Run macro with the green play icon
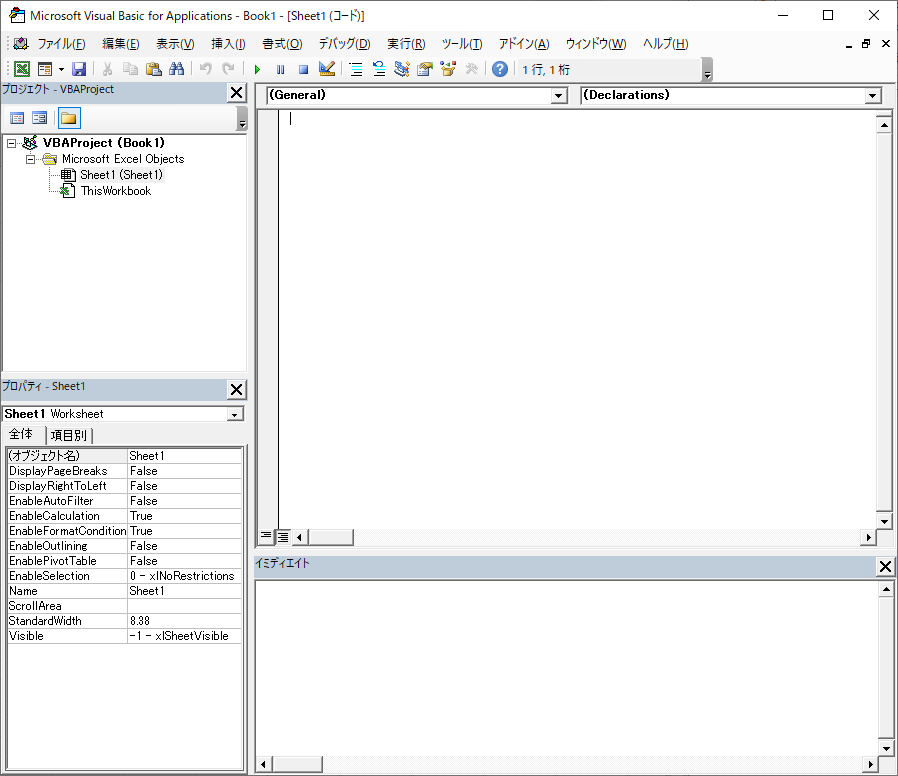 pyautogui.click(x=257, y=69)
